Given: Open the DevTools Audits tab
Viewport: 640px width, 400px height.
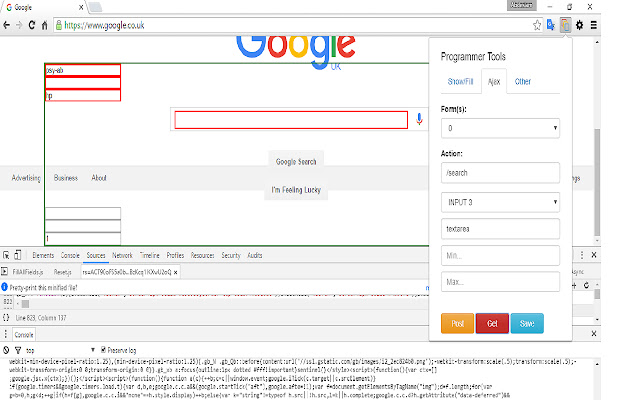Looking at the screenshot, I should [255, 256].
